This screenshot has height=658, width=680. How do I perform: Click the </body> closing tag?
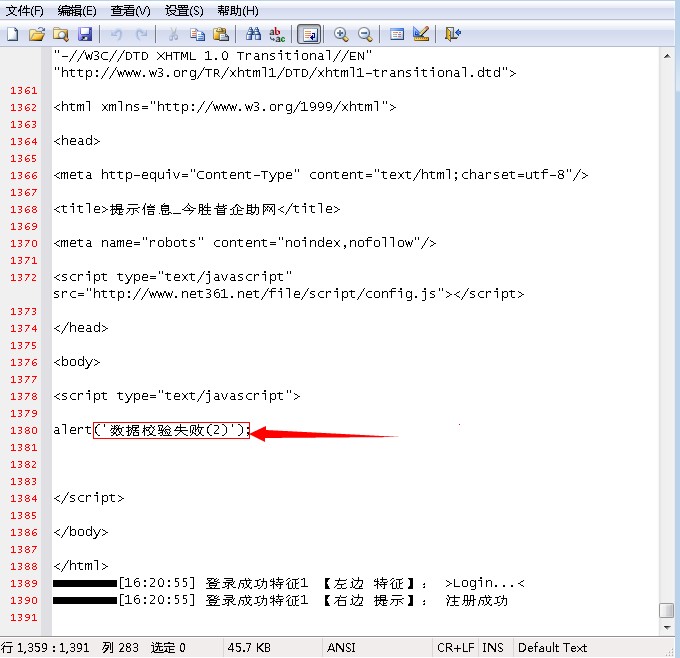[x=81, y=532]
